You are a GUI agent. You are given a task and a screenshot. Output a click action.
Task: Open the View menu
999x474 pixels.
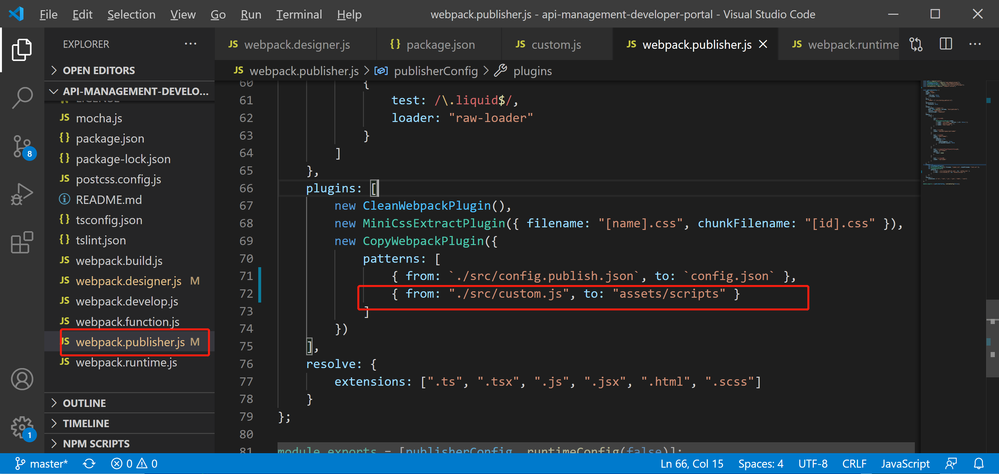point(183,14)
